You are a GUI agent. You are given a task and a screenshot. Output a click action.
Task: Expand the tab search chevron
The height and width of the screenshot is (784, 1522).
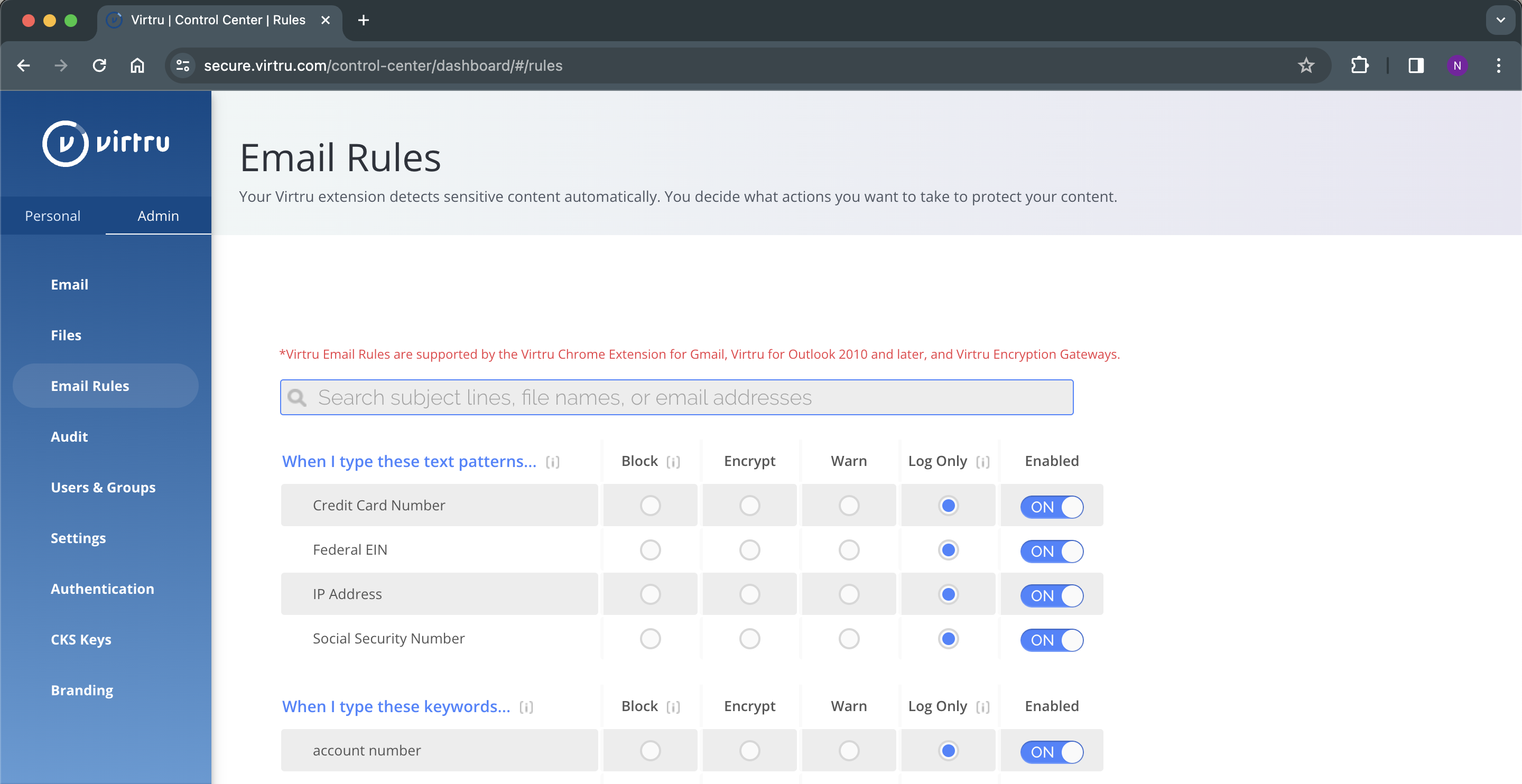[x=1500, y=20]
